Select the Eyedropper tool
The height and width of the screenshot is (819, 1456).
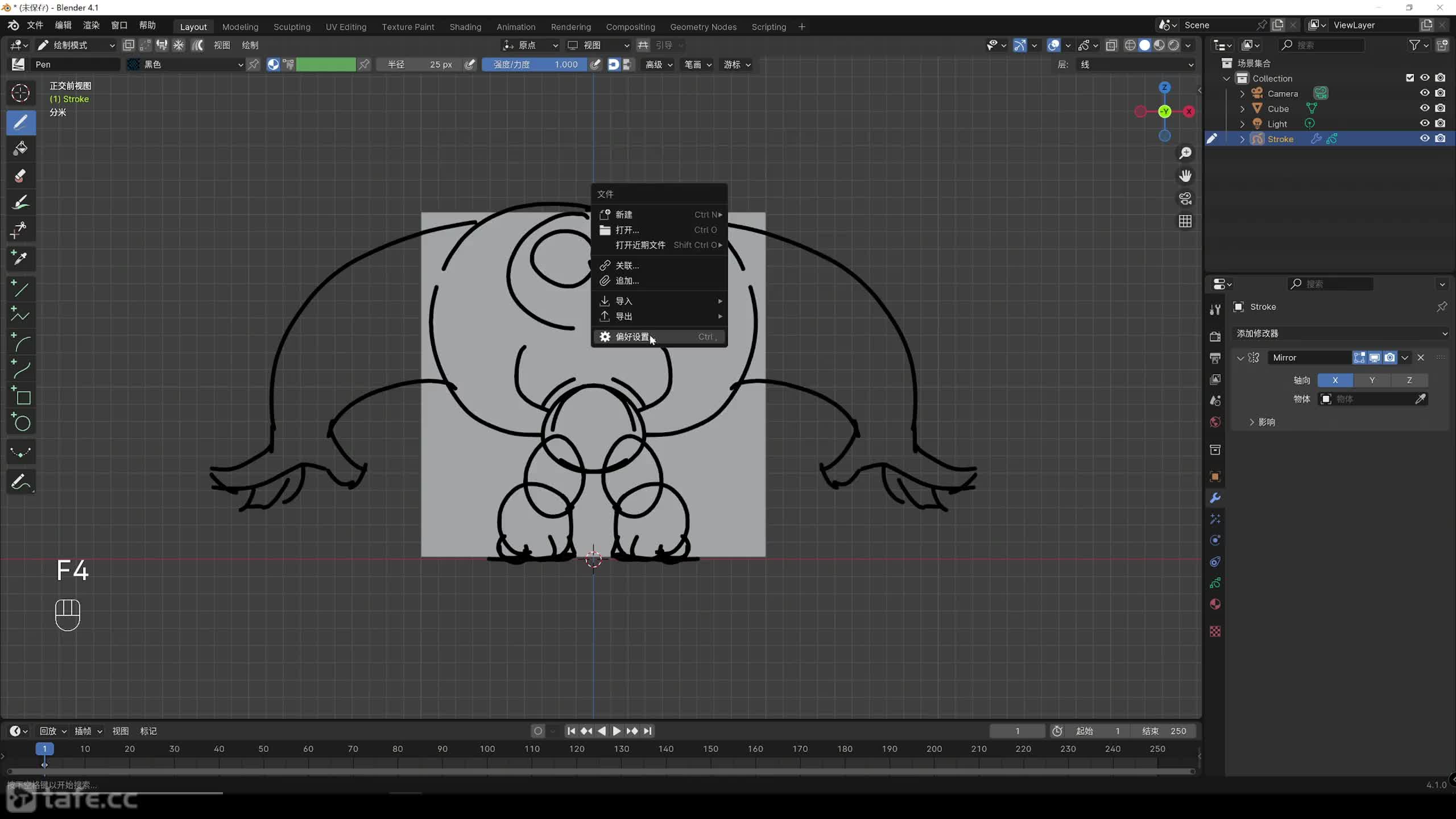tap(20, 258)
